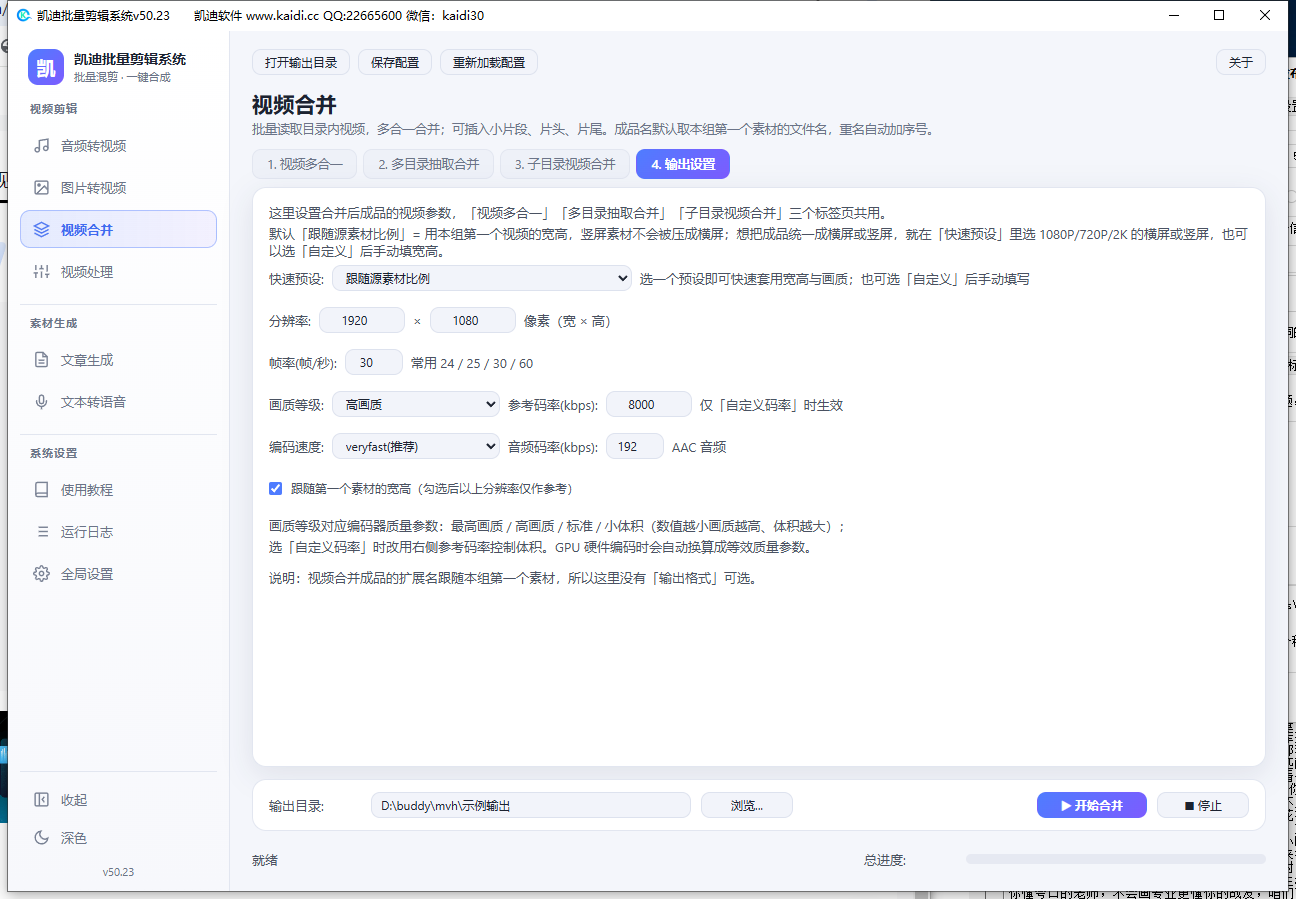Image resolution: width=1296 pixels, height=899 pixels.
Task: Click the list icon beside 运行日志
Action: pos(41,532)
